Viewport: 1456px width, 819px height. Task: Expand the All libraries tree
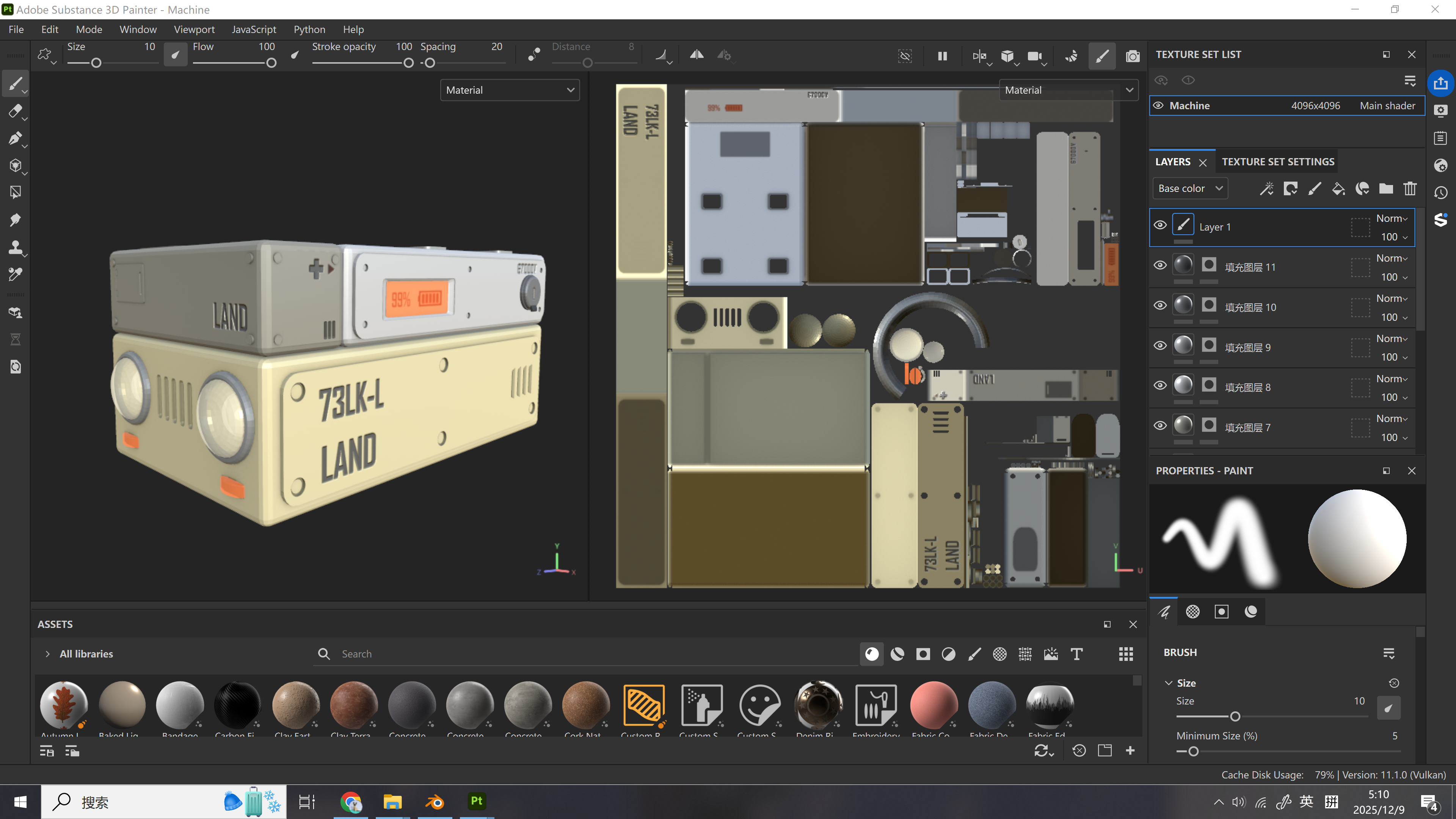point(47,654)
